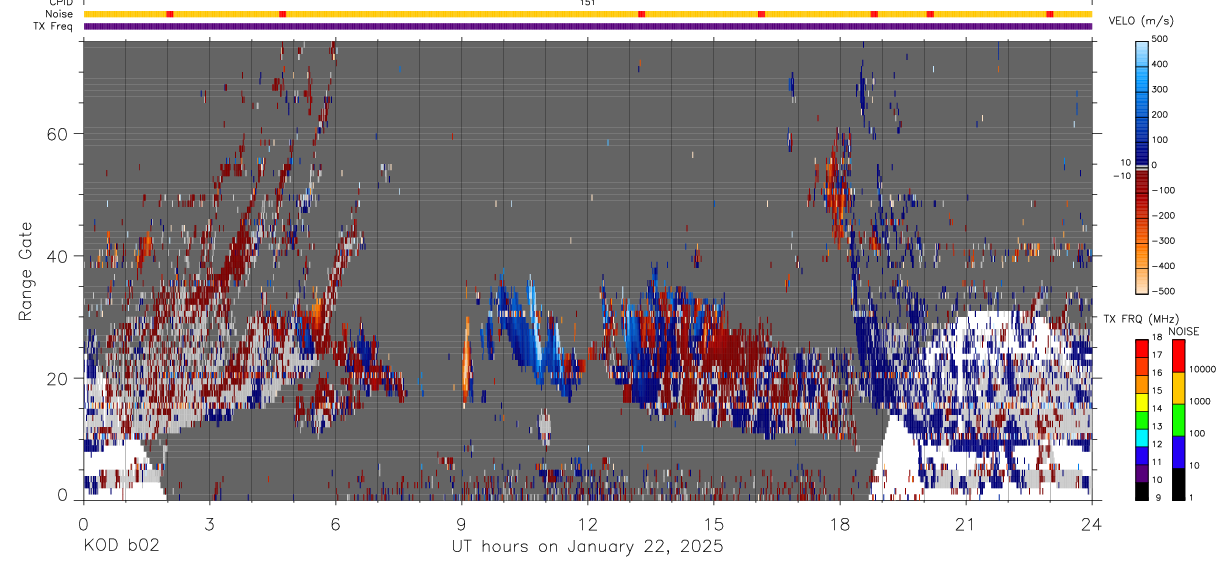1228x567 pixels.
Task: Click the '−300' label on the velocity colorbar
Action: coord(1164,241)
